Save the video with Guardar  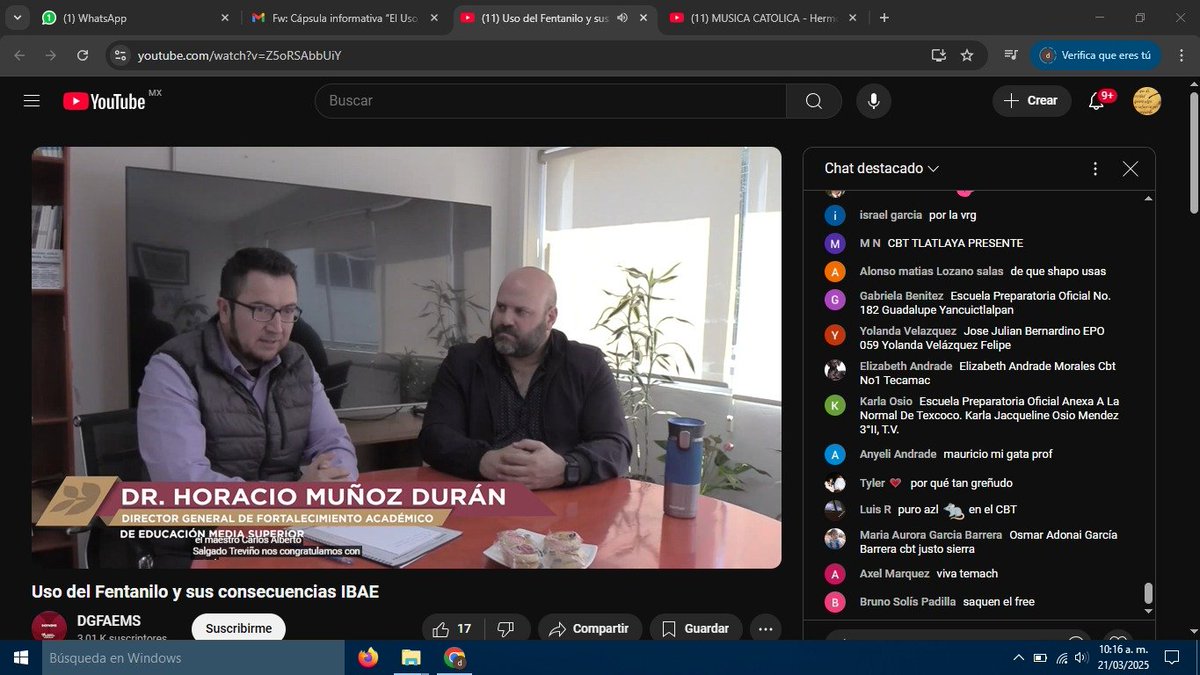pyautogui.click(x=695, y=629)
